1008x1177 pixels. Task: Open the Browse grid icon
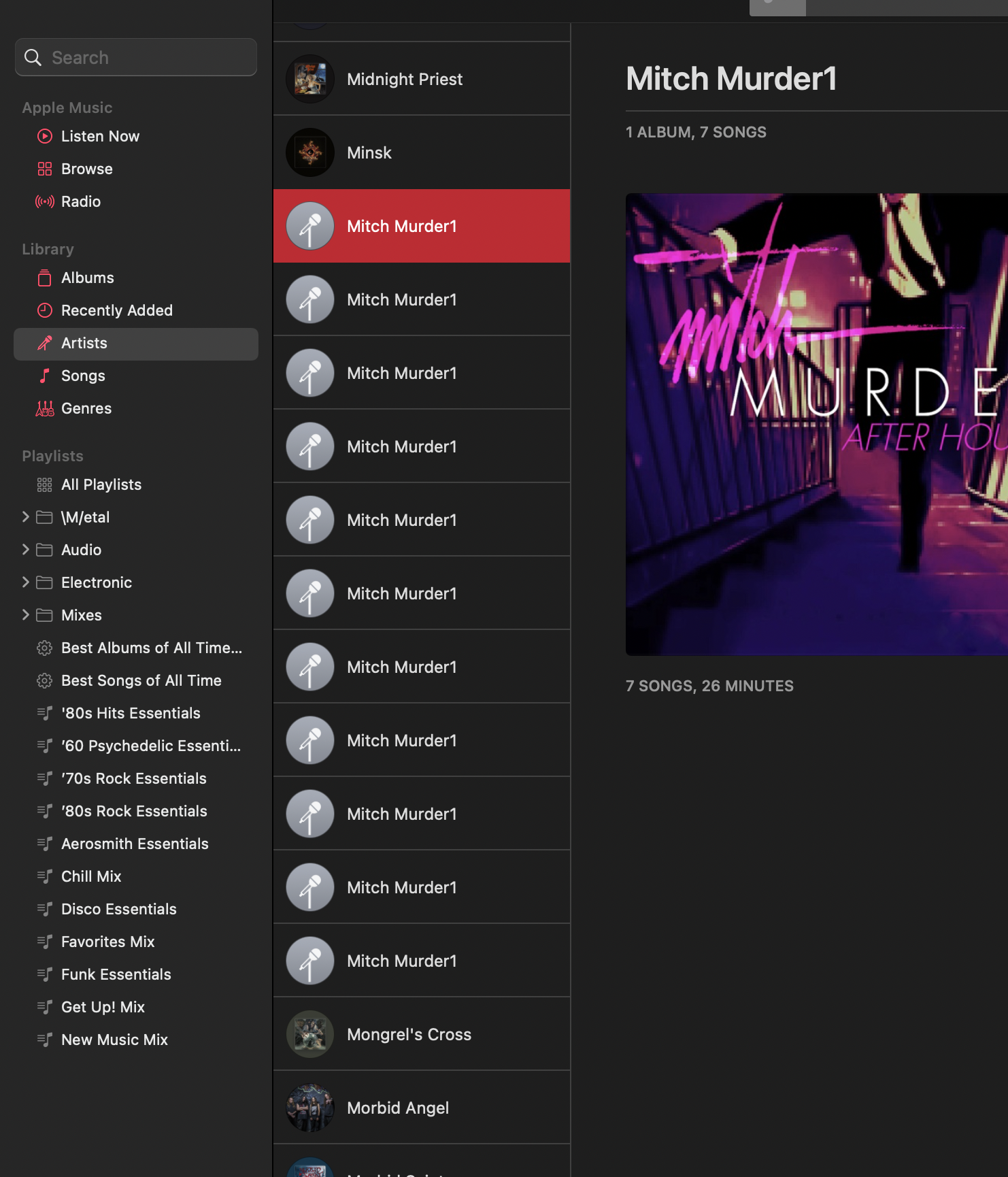[45, 169]
